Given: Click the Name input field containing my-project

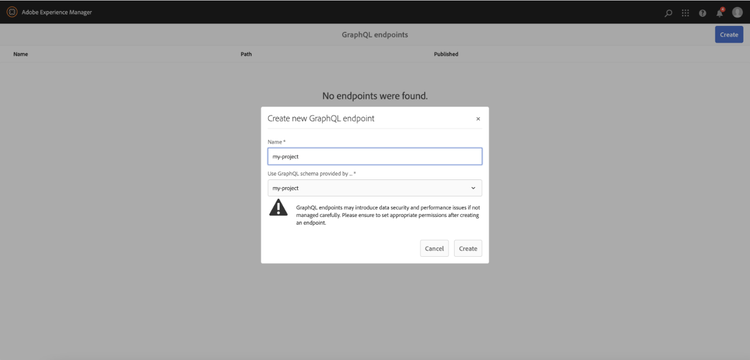Looking at the screenshot, I should coord(375,156).
